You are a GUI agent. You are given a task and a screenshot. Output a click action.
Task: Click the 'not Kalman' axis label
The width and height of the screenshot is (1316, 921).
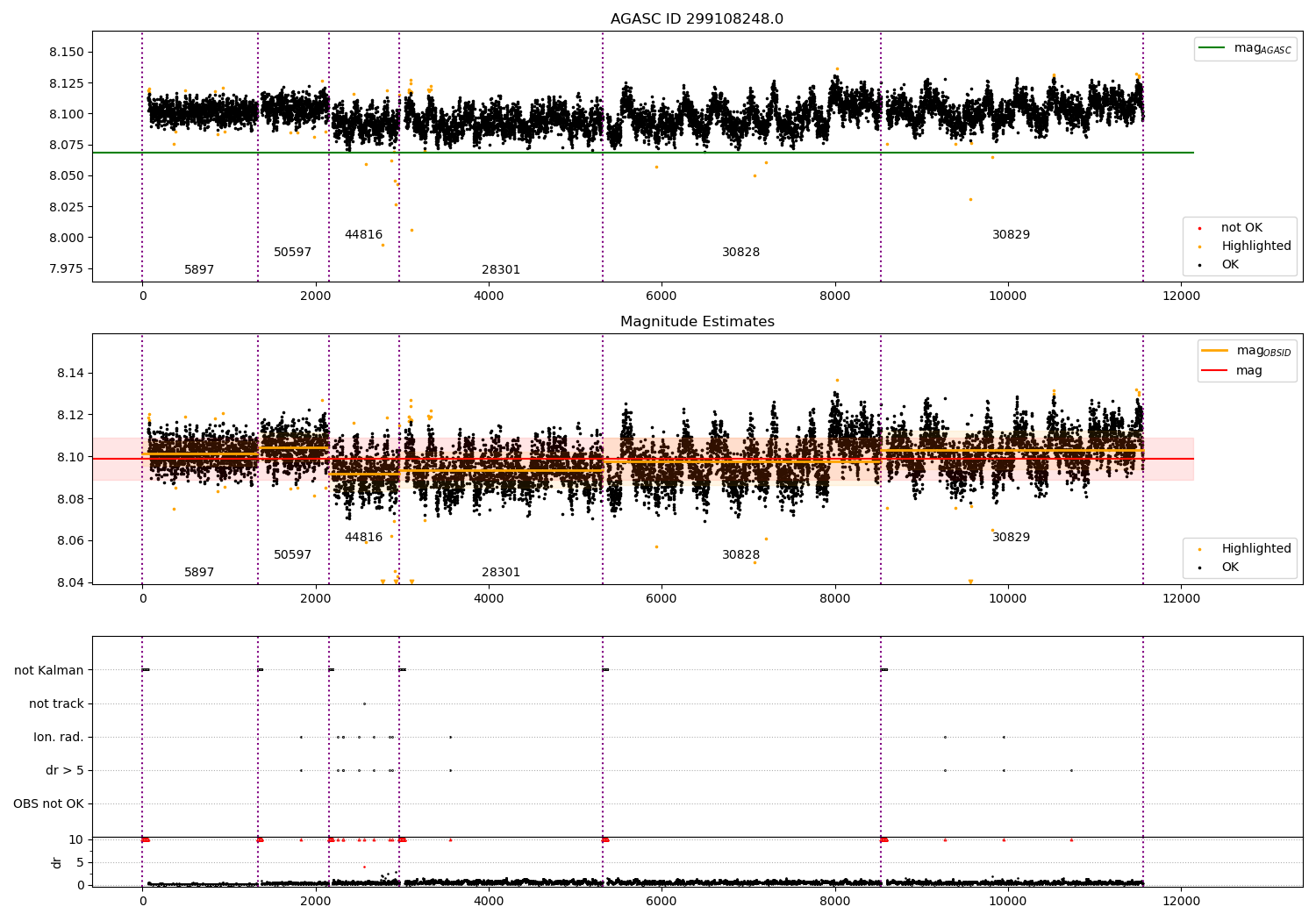[x=49, y=671]
